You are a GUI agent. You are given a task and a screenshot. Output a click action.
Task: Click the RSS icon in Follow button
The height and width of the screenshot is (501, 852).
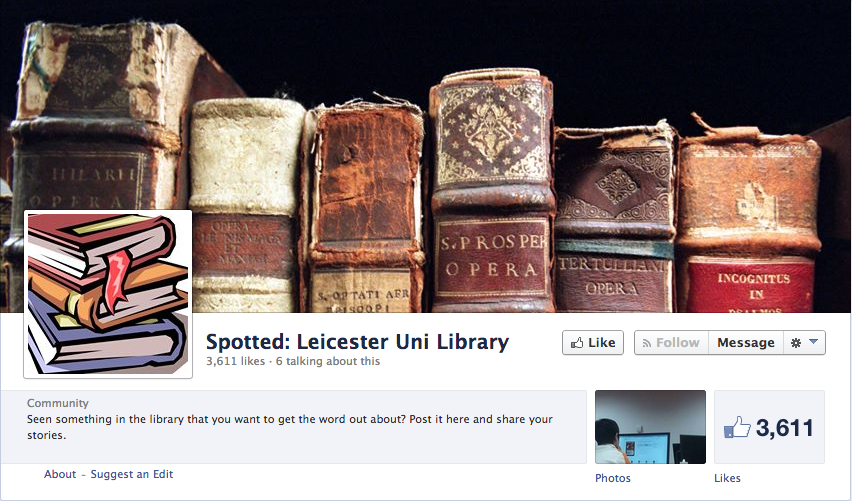click(647, 343)
